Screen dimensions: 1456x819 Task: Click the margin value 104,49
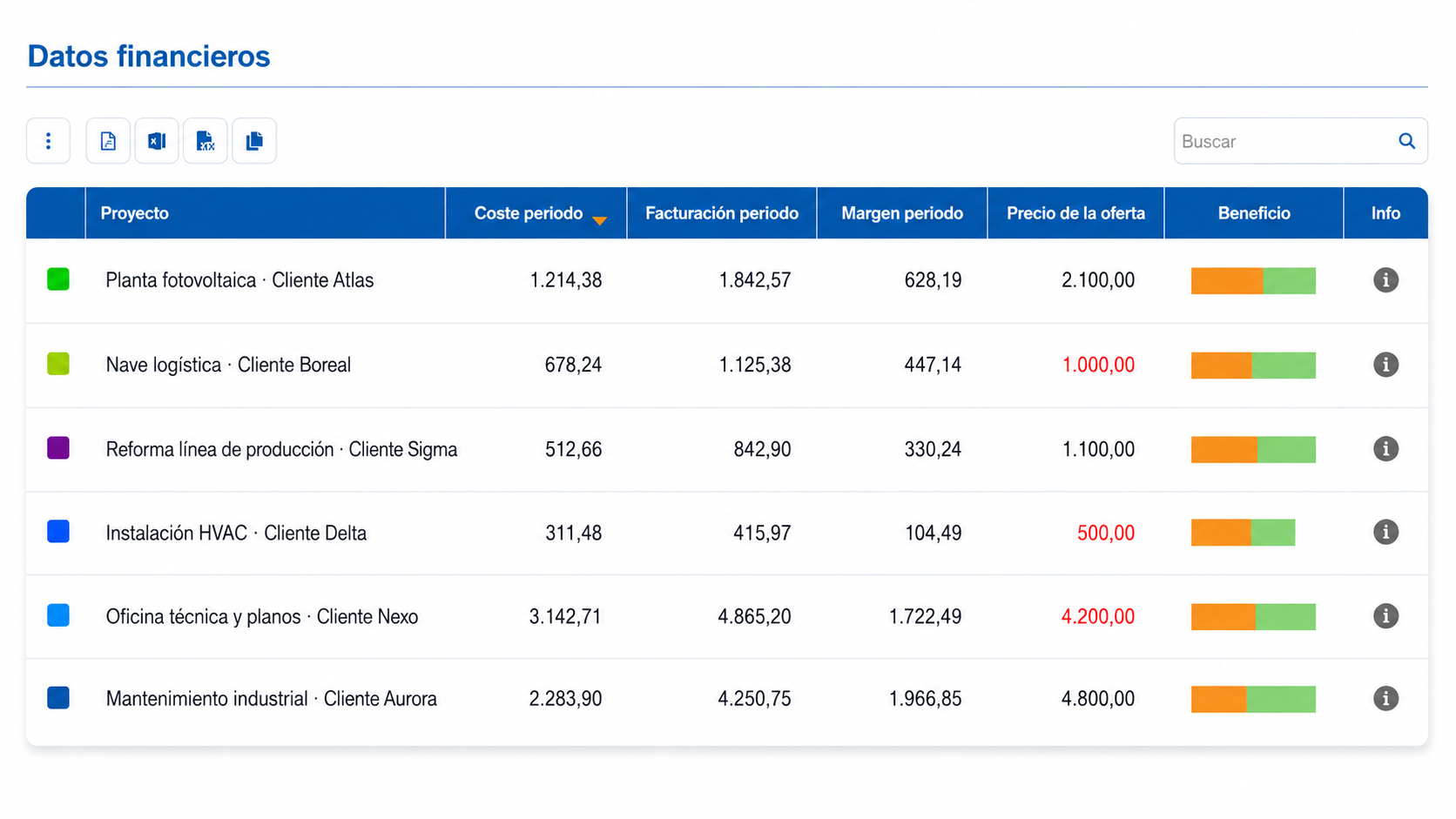[x=933, y=533]
